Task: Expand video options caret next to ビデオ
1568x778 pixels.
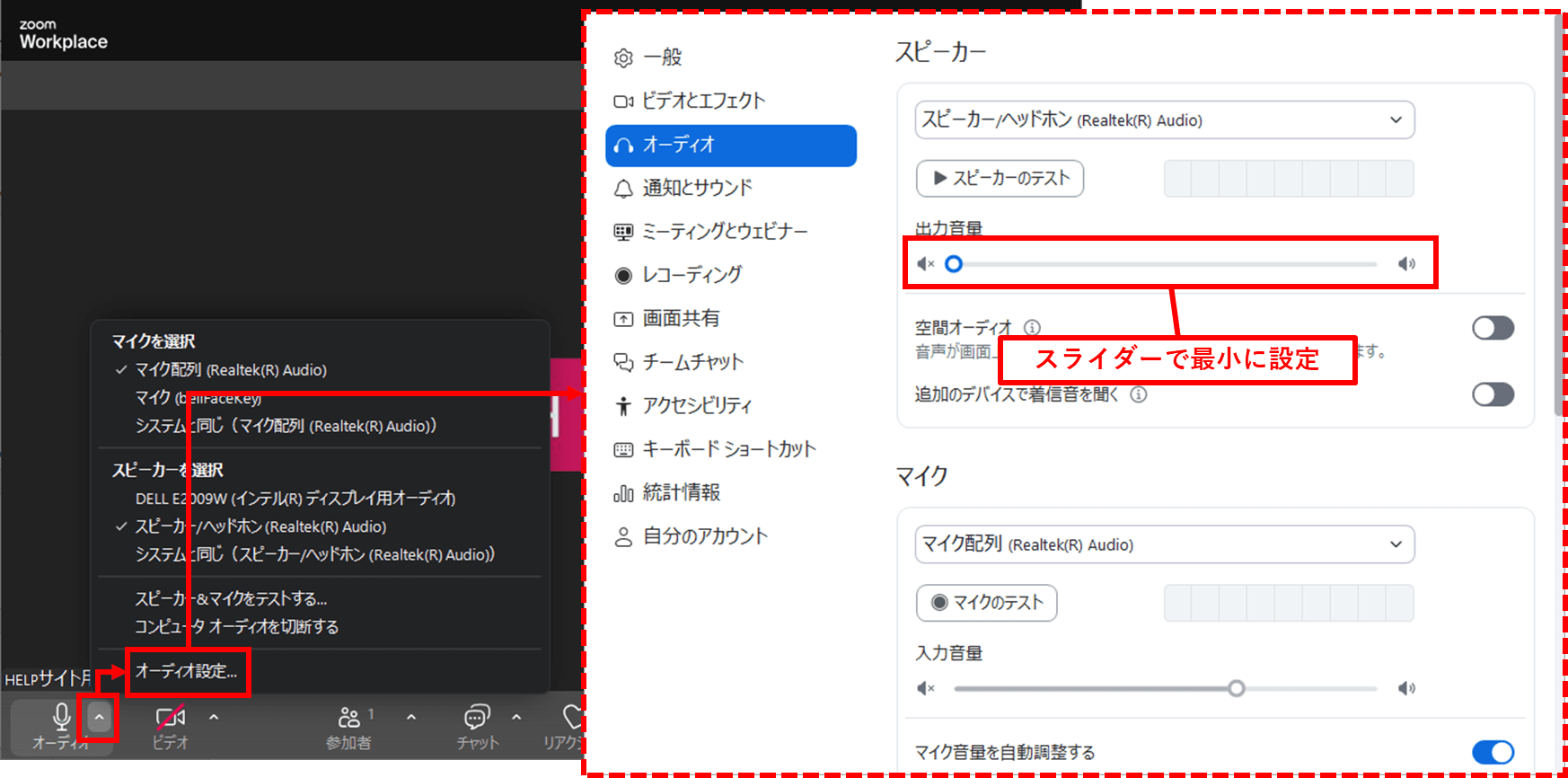Action: 214,717
